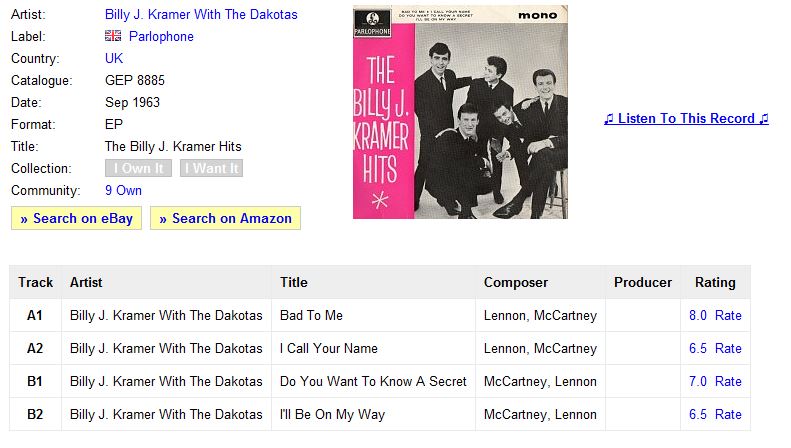
Task: View the 9 Own community link
Action: point(123,190)
